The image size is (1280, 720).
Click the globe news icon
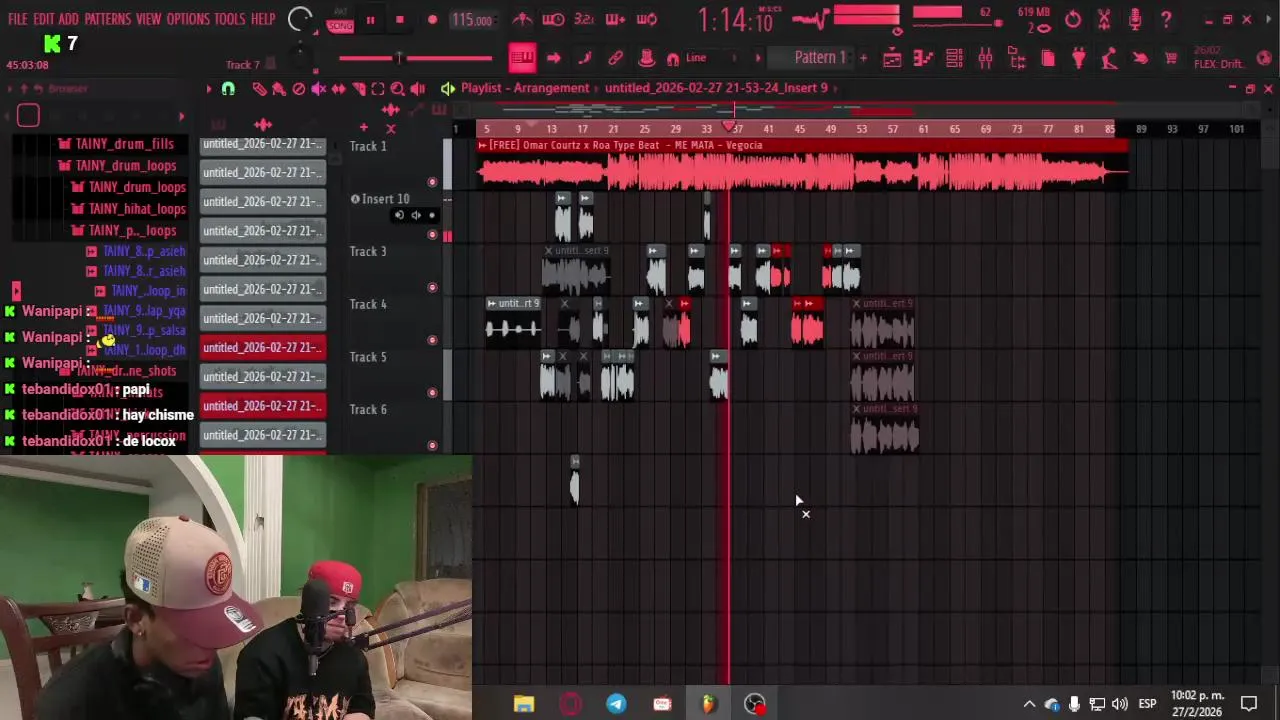tap(1266, 58)
